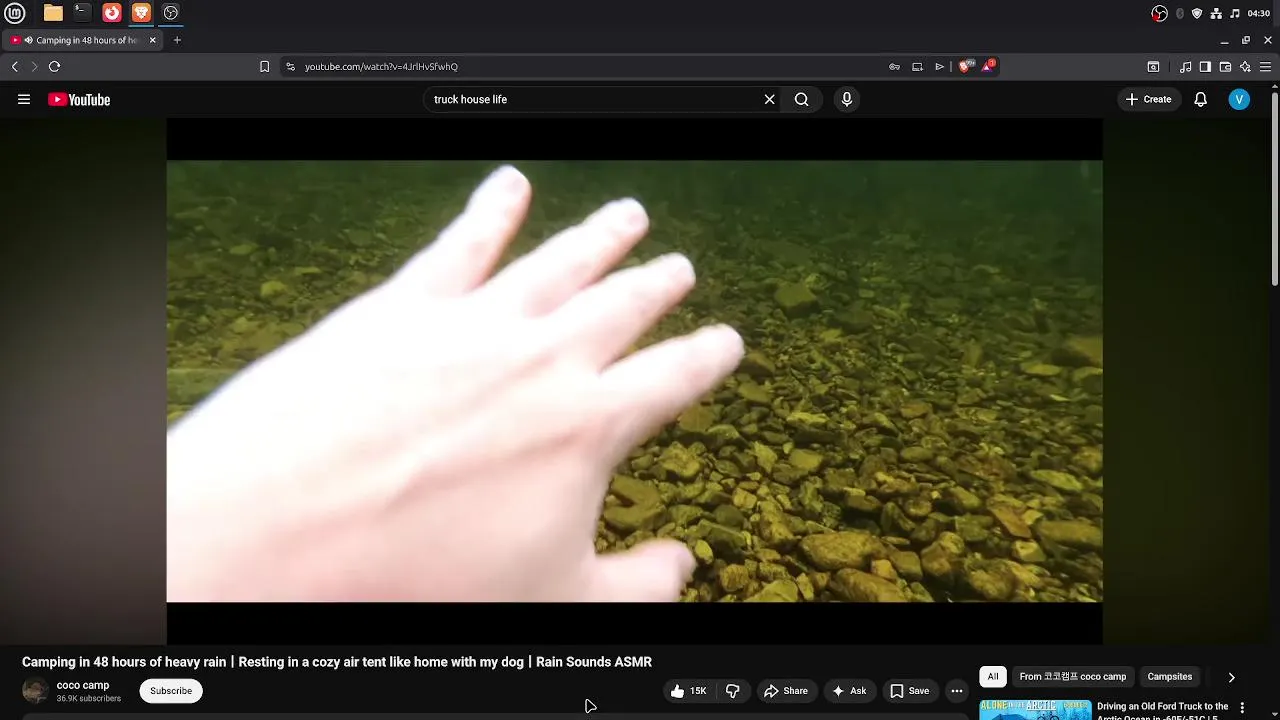Viewport: 1280px width, 720px height.
Task: Open the Arctic Ford Truck video thumbnail
Action: click(x=1035, y=709)
